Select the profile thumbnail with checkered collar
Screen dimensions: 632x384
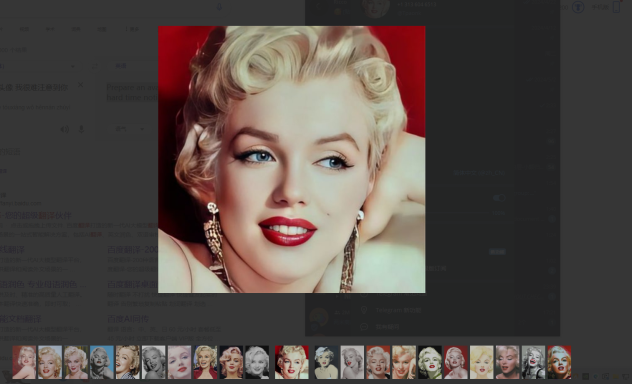click(128, 362)
